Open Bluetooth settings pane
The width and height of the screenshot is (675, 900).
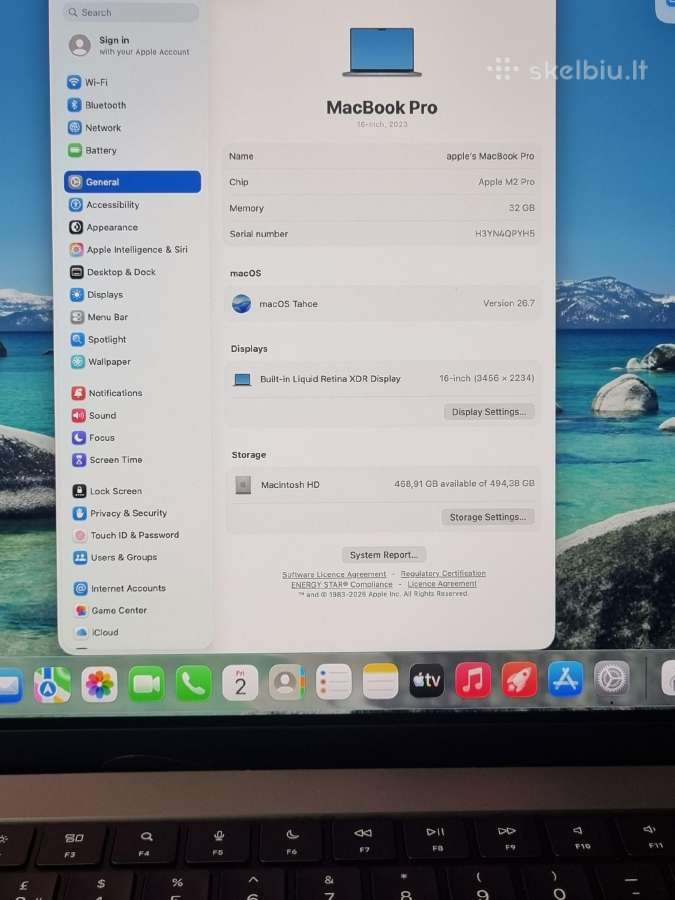tap(97, 105)
